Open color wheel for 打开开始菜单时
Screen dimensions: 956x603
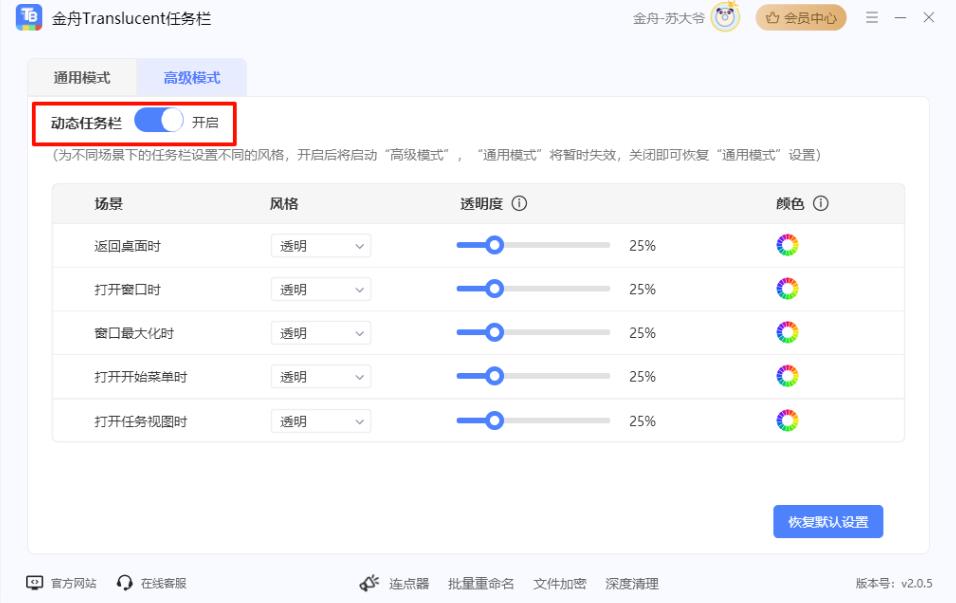pos(787,376)
